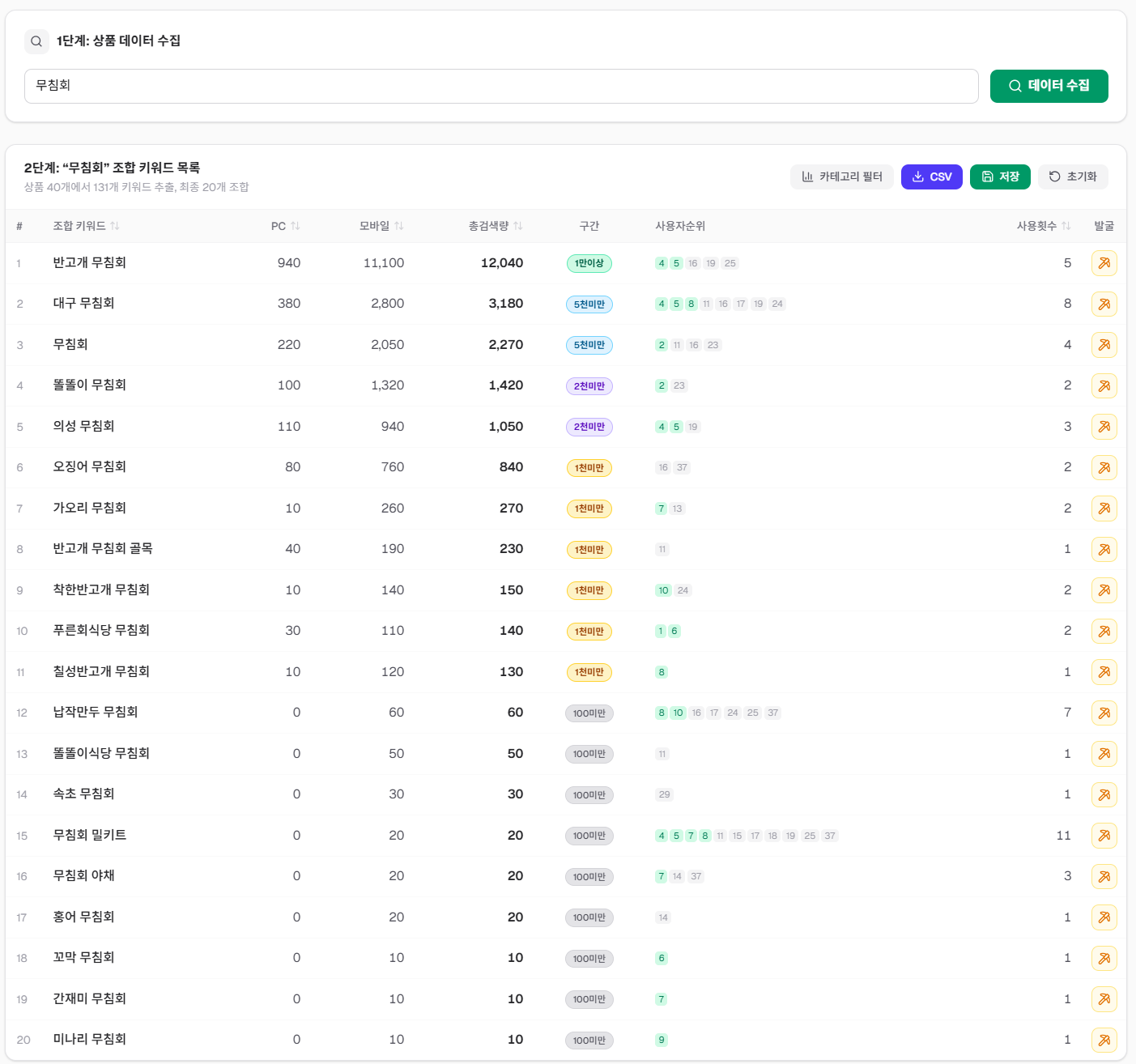
Task: Click the 저장 save button
Action: pos(1000,177)
